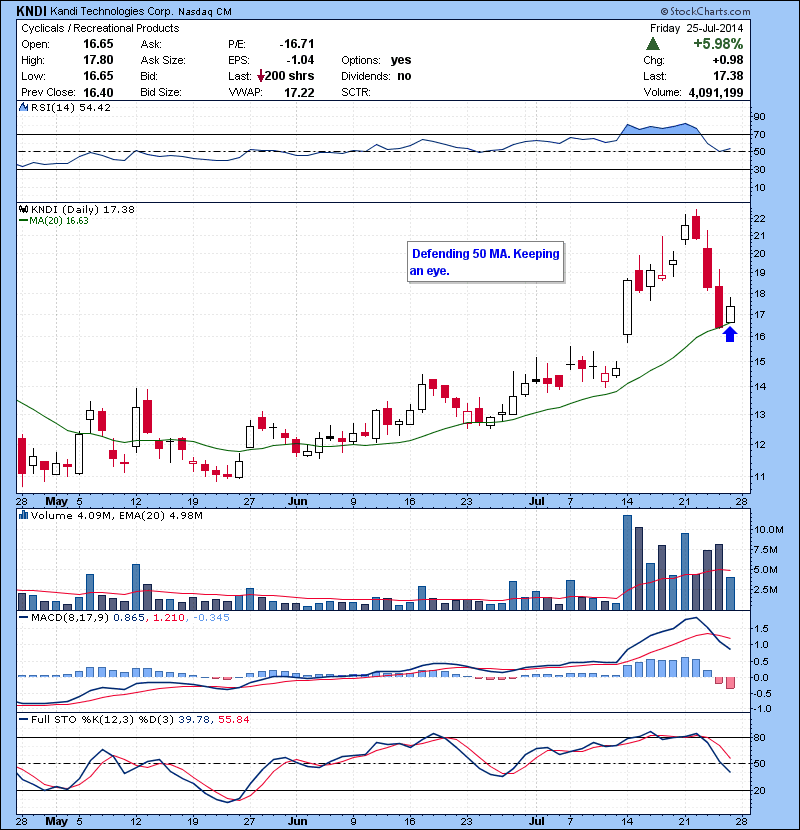800x830 pixels.
Task: Click the Defending 50 MA annotation text box
Action: tap(485, 262)
